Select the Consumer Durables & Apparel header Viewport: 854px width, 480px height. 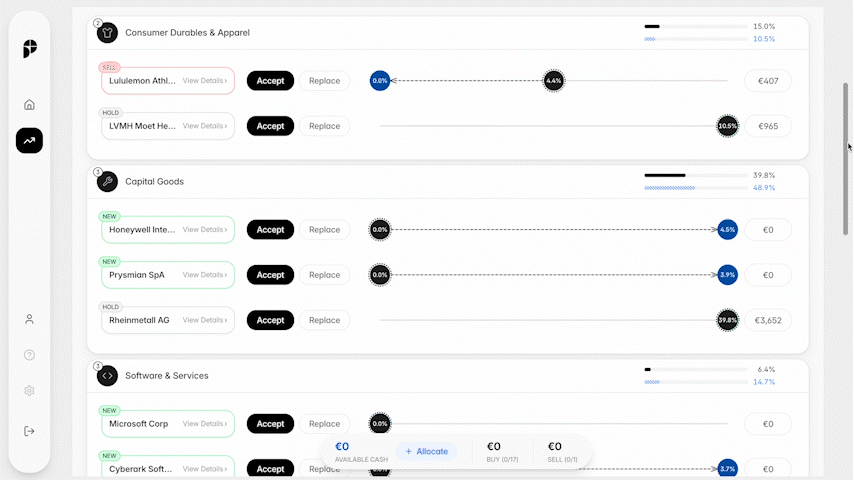pyautogui.click(x=187, y=33)
